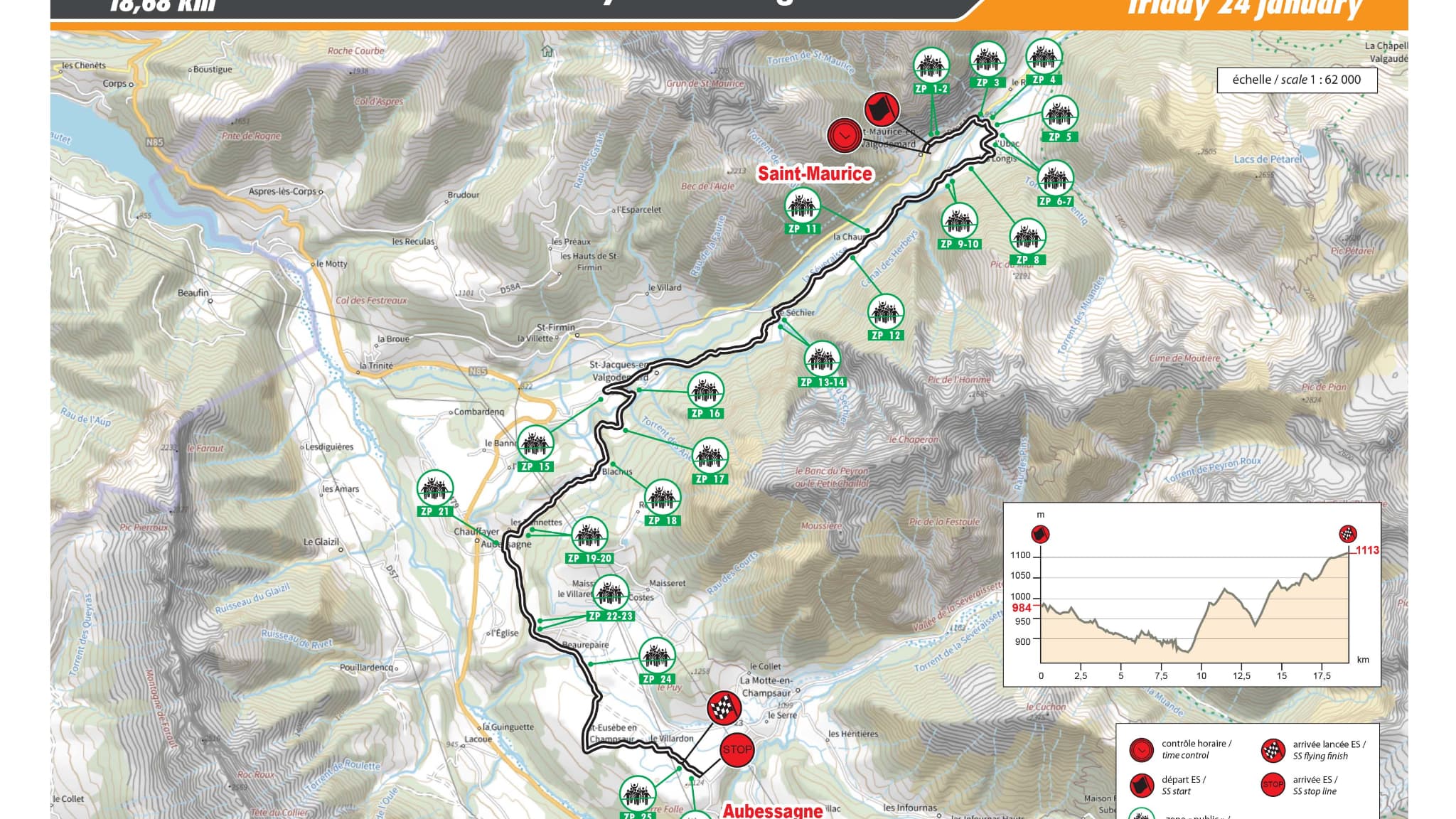Click the Pic de la Festoule label
The width and height of the screenshot is (1456, 819).
(x=944, y=522)
